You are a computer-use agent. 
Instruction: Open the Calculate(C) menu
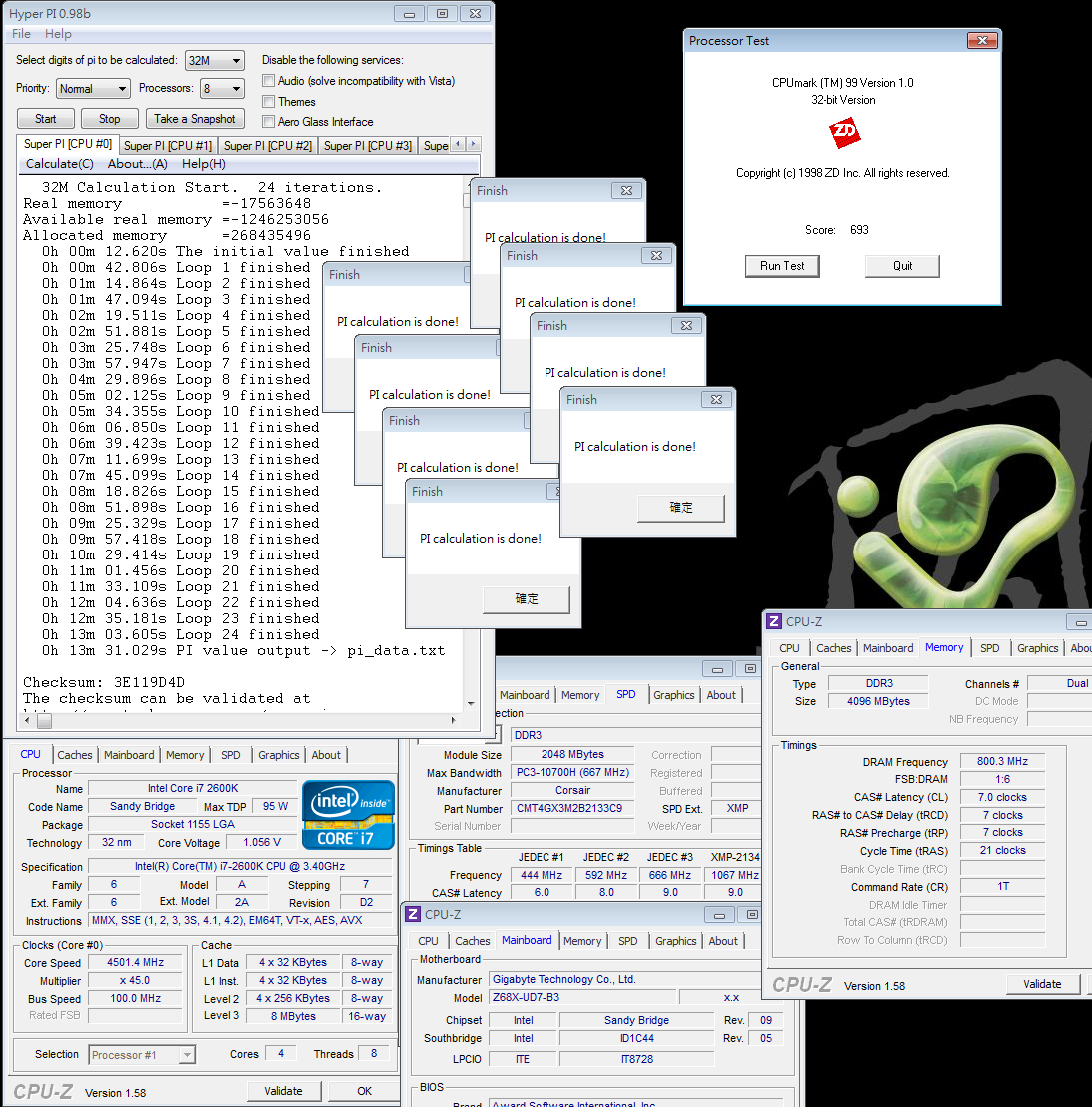click(x=60, y=164)
